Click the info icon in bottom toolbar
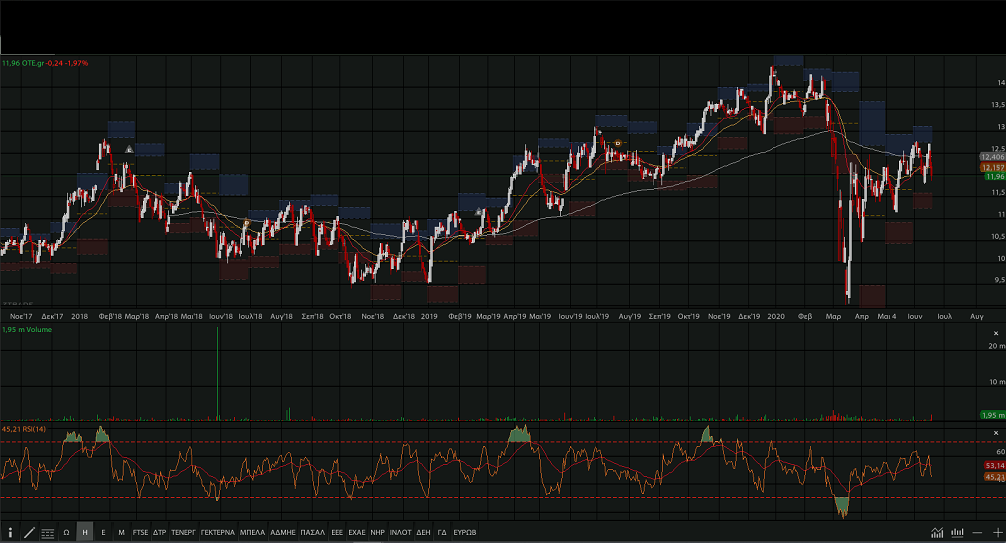 point(10,533)
